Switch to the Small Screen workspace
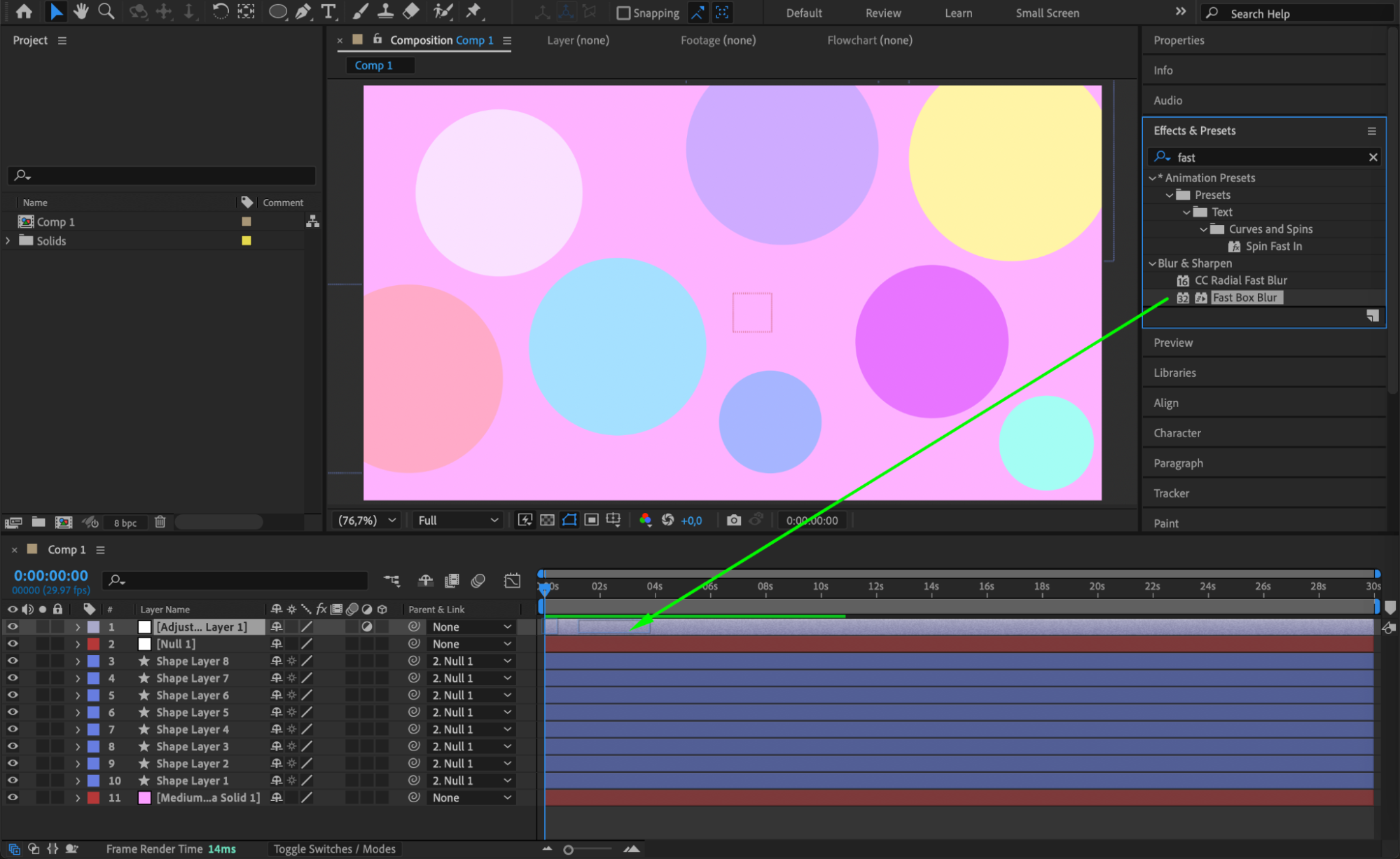The image size is (1400, 859). 1047,13
